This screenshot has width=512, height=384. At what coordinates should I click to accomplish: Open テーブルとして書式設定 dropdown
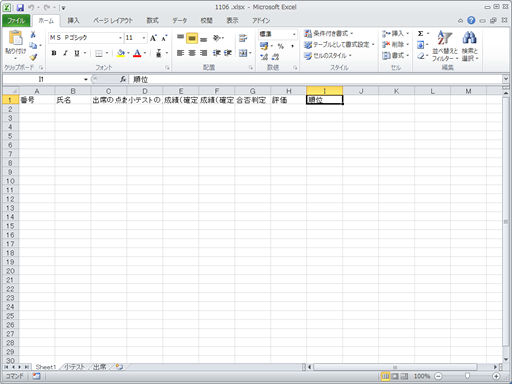(340, 45)
